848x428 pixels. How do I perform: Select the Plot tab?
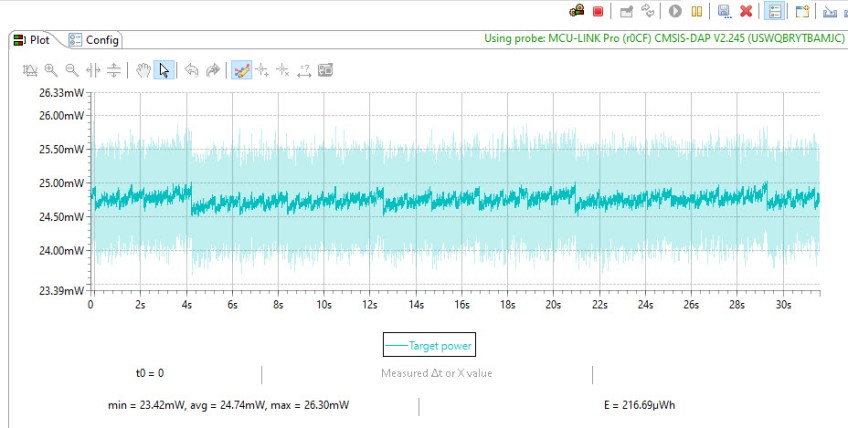coord(32,40)
